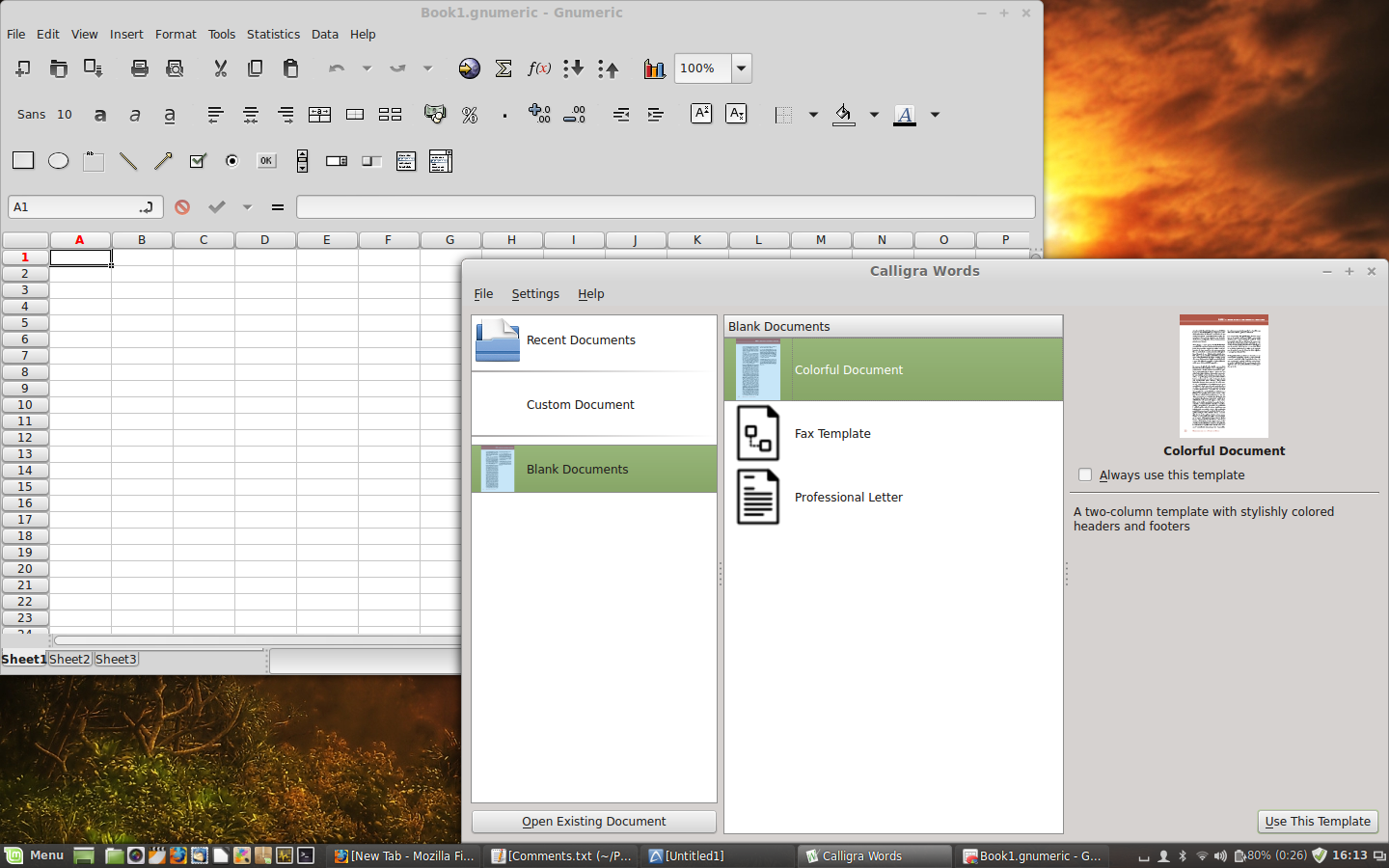1389x868 pixels.
Task: Enable Always use this template
Action: tap(1085, 475)
